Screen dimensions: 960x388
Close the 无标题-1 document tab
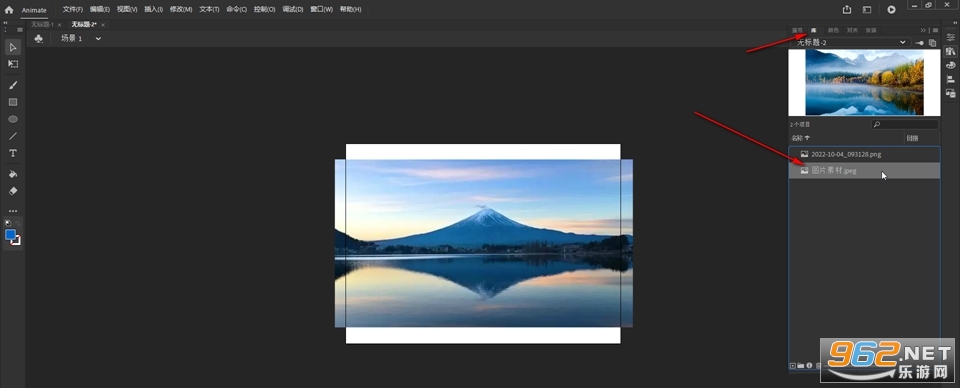pyautogui.click(x=59, y=25)
